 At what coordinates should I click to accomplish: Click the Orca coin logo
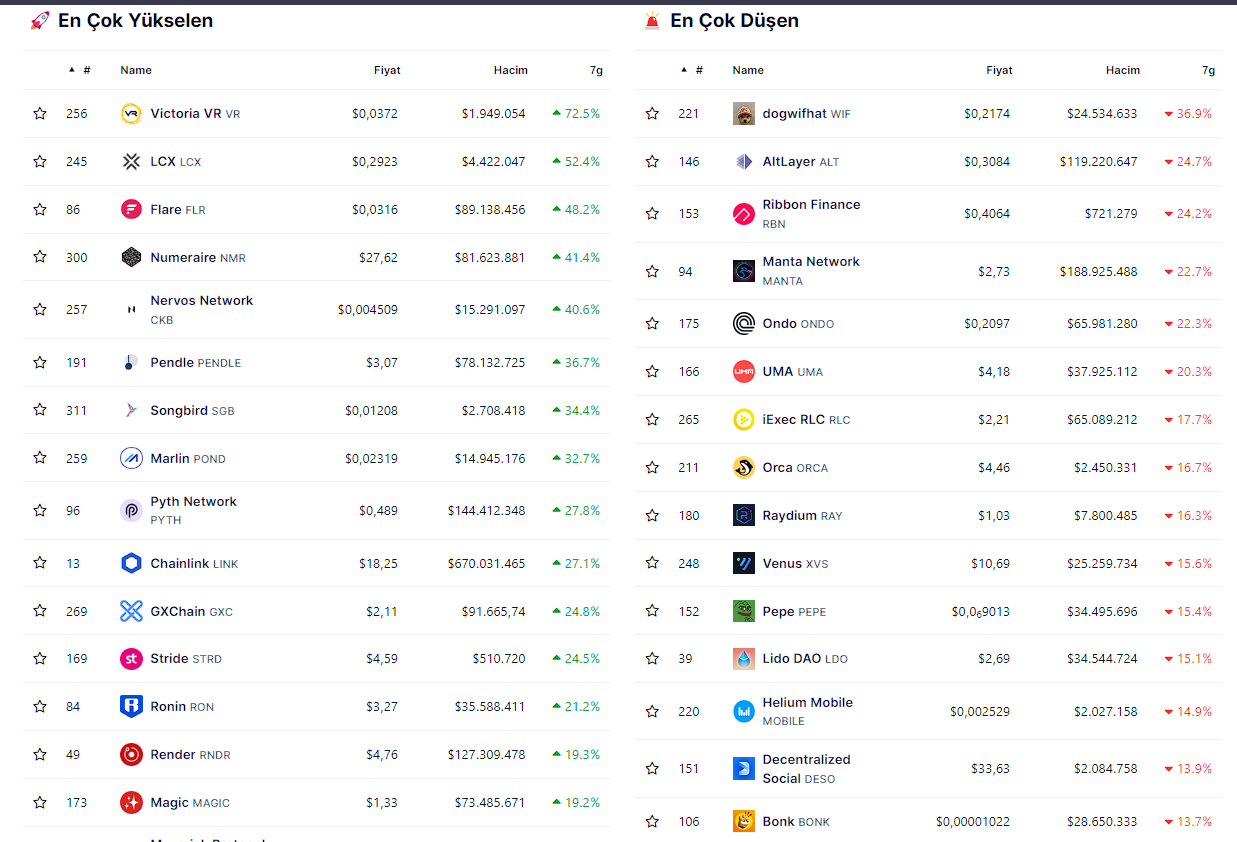pyautogui.click(x=743, y=468)
